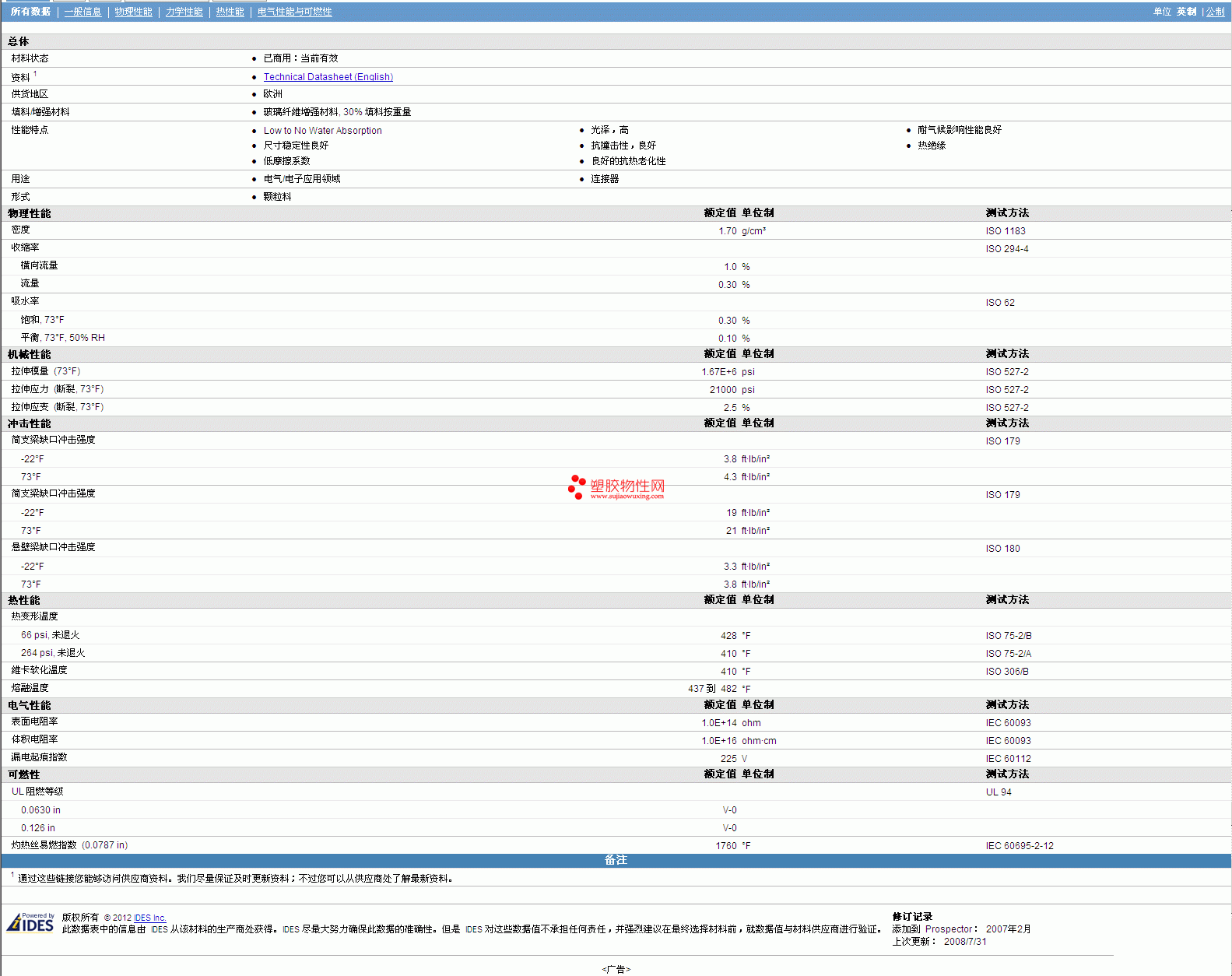Click the 备注 notes header bar
The height and width of the screenshot is (976, 1232).
coord(616,860)
